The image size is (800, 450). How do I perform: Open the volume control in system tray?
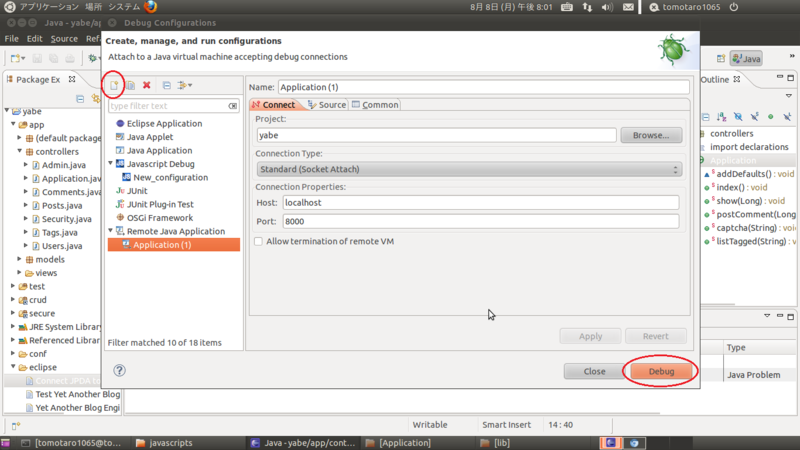pyautogui.click(x=607, y=7)
